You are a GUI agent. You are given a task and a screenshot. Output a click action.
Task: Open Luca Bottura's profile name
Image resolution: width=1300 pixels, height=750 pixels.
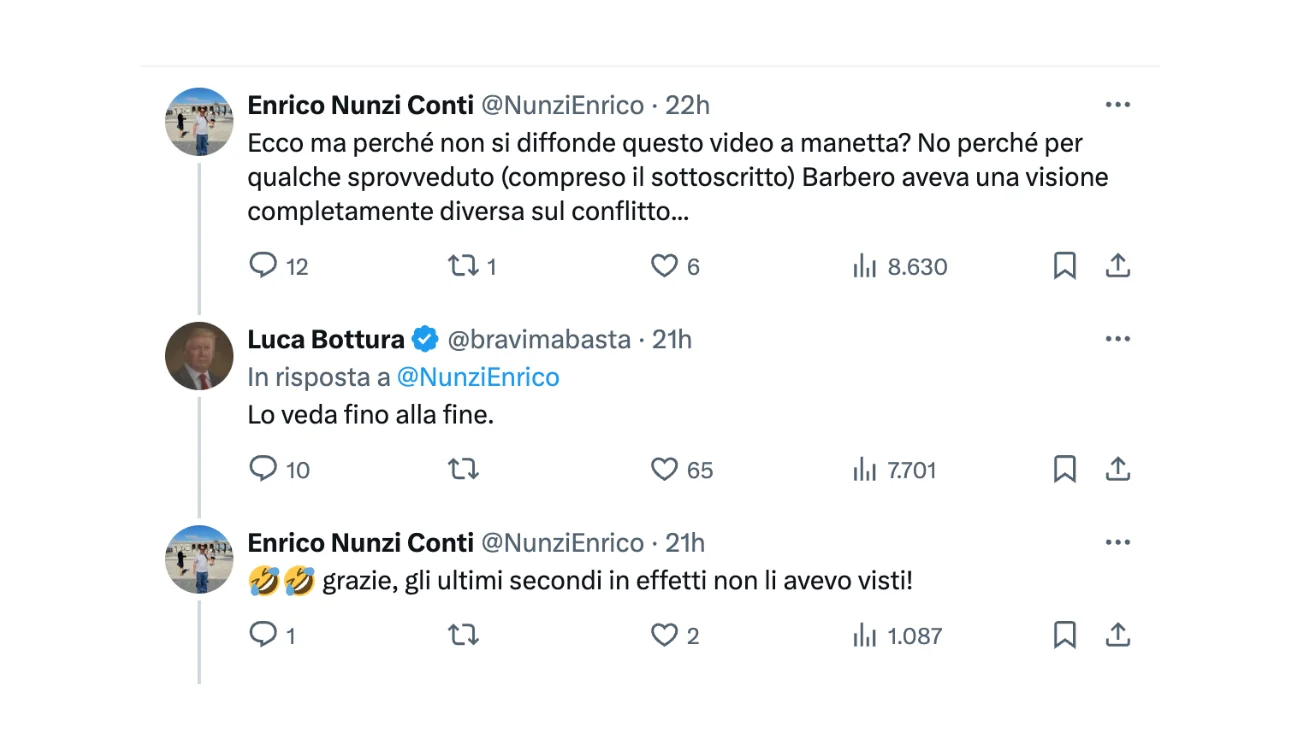tap(326, 340)
